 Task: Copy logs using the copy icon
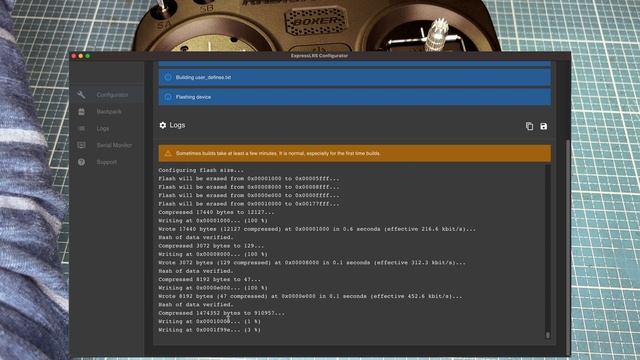529,126
